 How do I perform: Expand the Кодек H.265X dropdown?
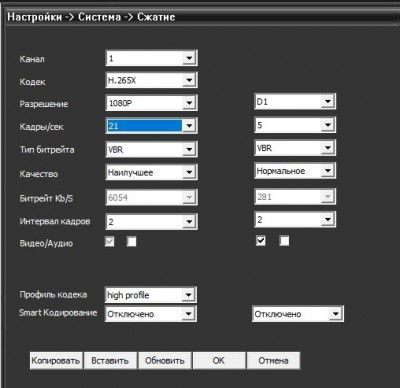point(151,80)
